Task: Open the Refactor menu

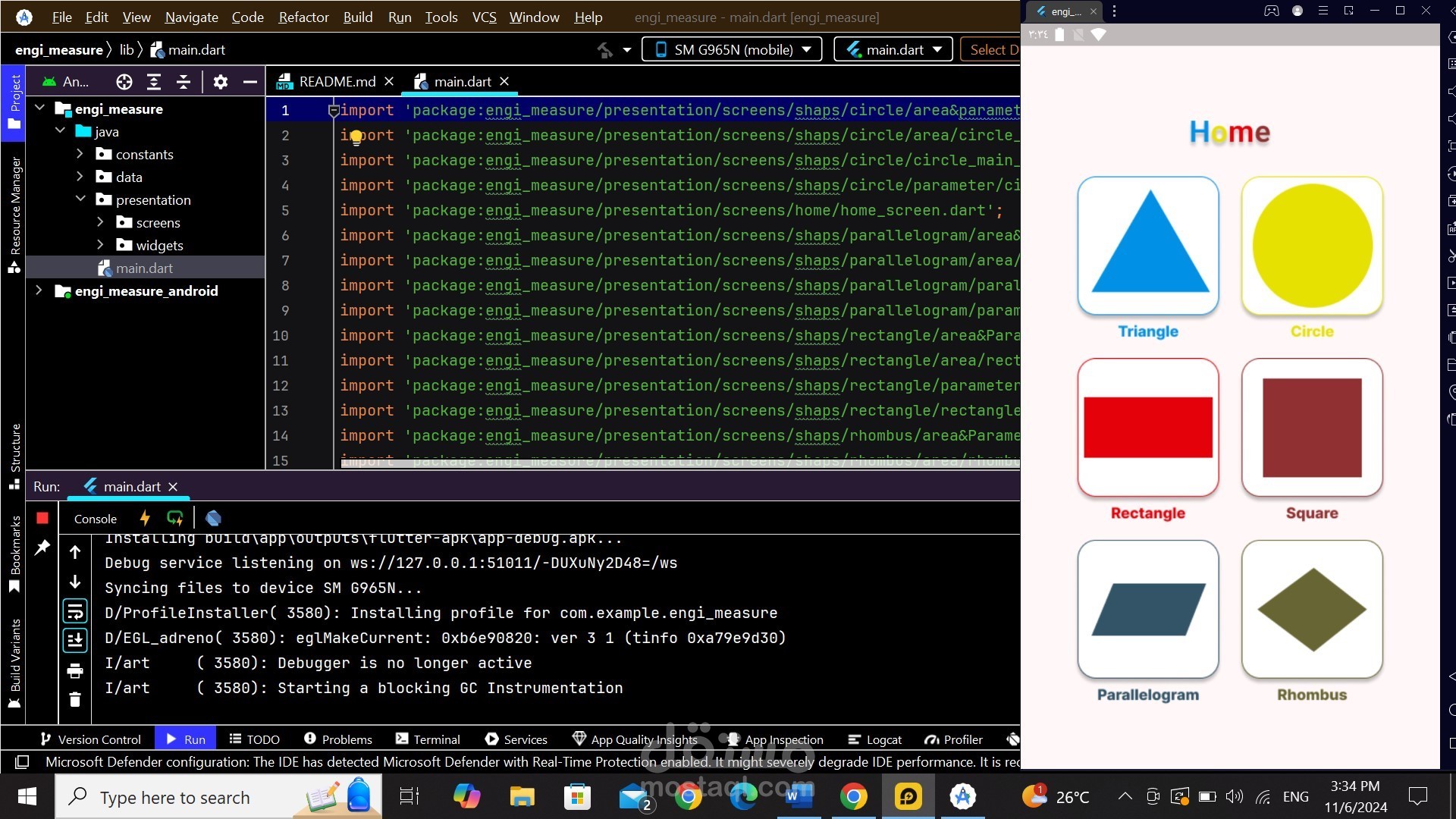Action: point(303,17)
